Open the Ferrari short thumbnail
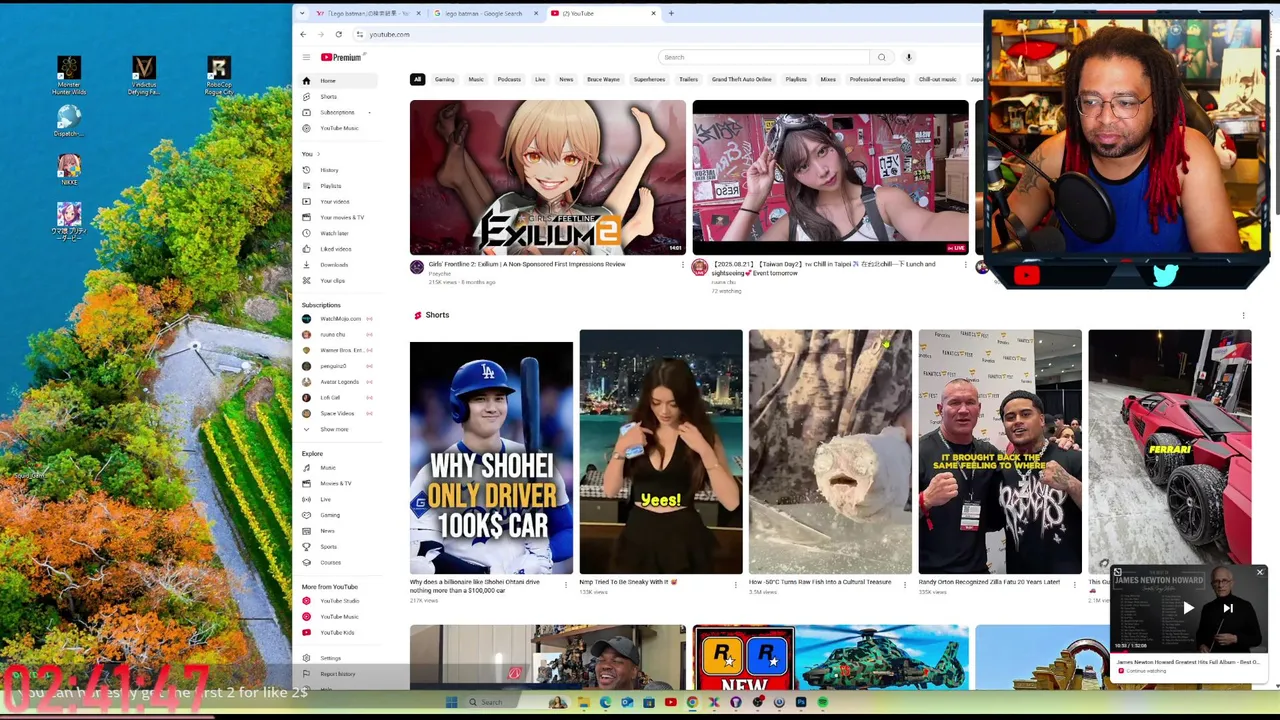Viewport: 1280px width, 720px height. (1170, 452)
